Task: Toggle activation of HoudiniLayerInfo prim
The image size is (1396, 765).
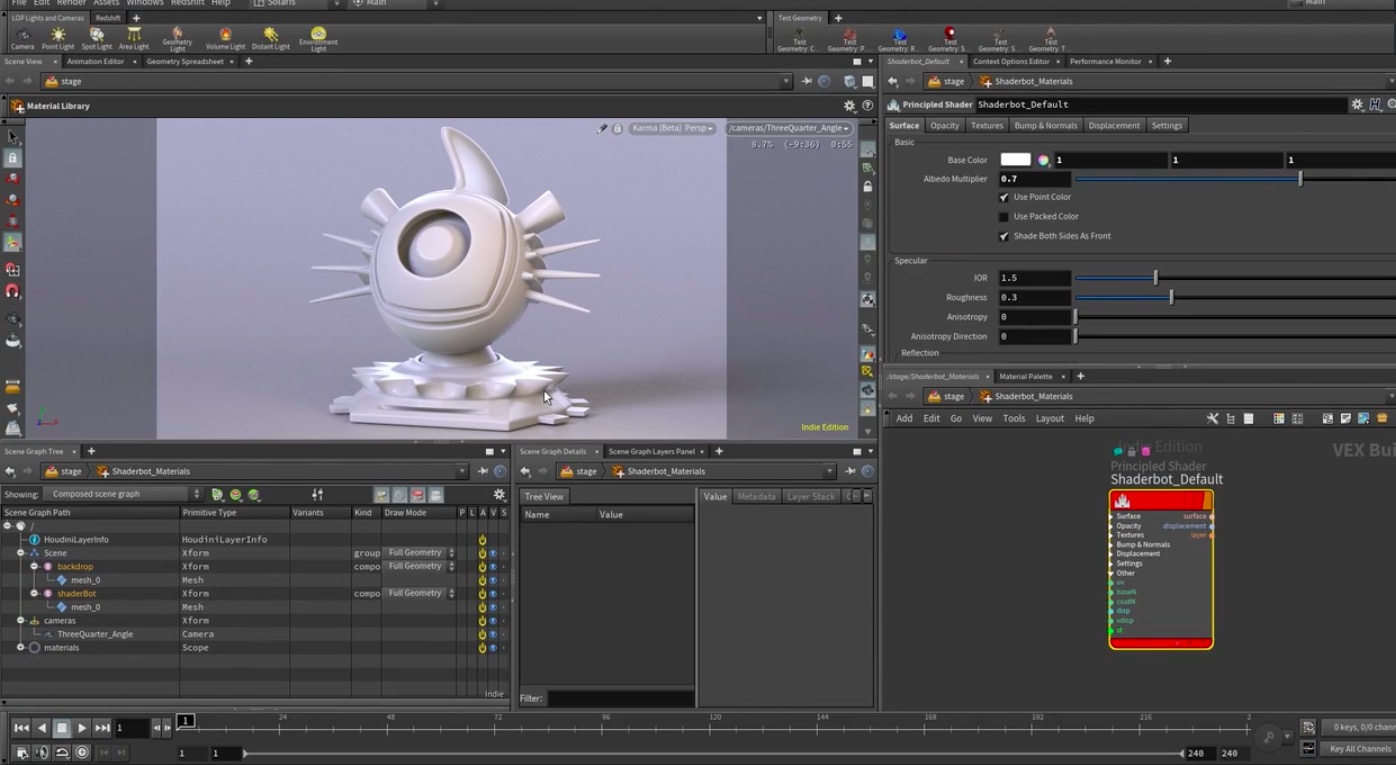Action: click(482, 539)
